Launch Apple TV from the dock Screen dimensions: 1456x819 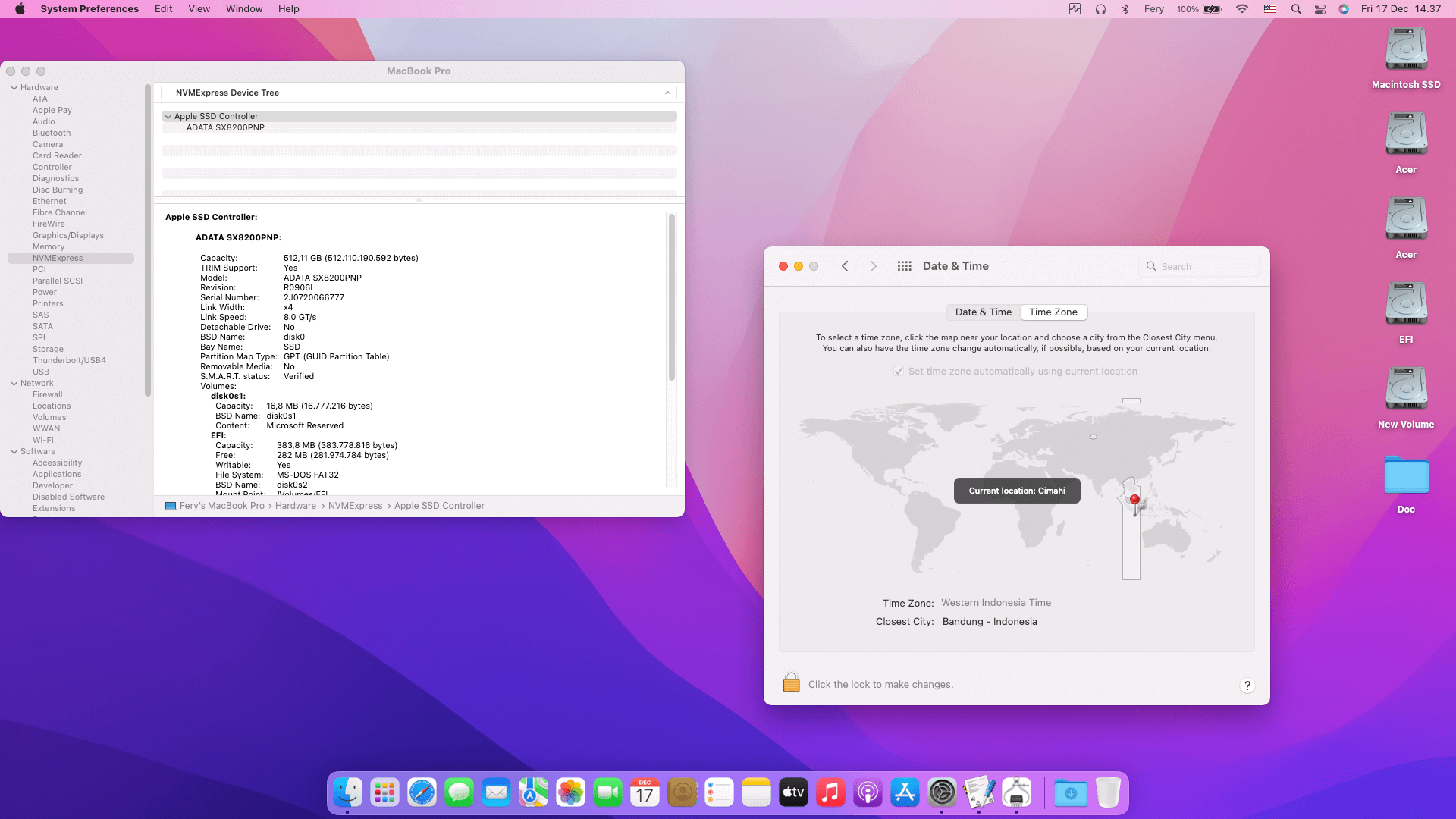coord(794,793)
